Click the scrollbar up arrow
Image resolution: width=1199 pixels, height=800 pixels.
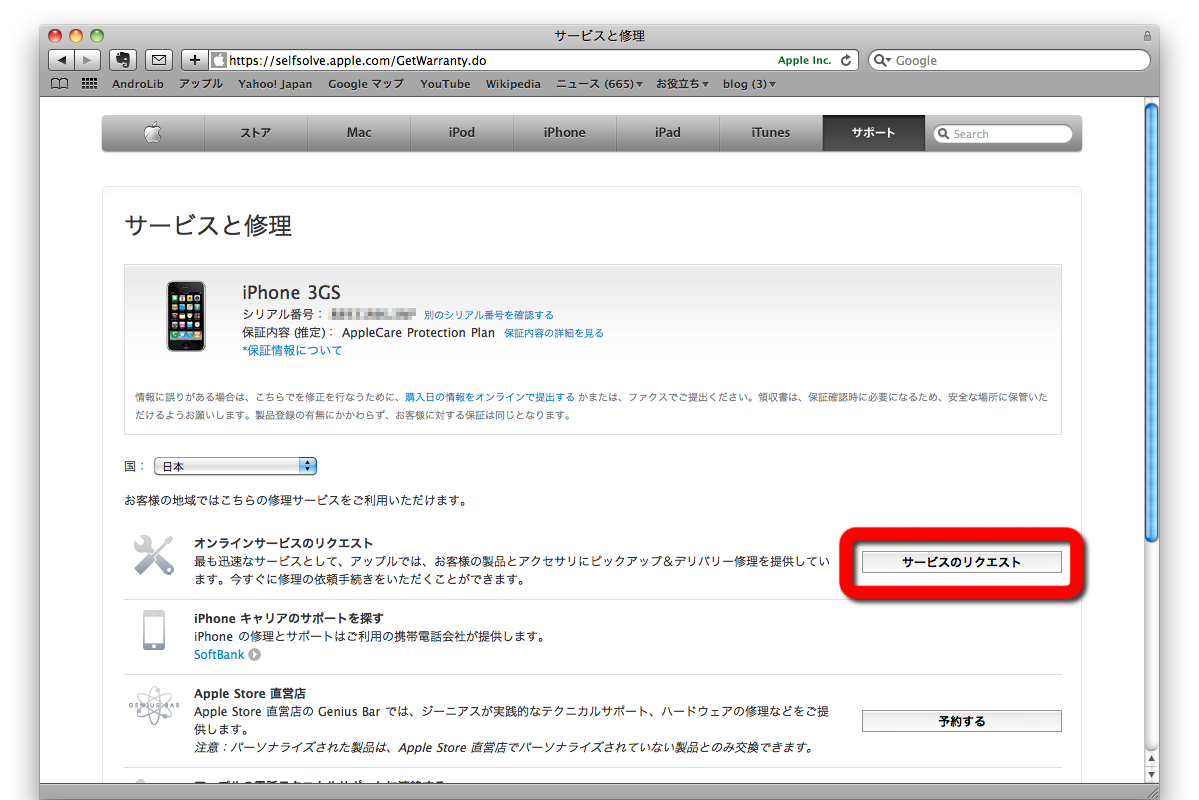point(1152,759)
